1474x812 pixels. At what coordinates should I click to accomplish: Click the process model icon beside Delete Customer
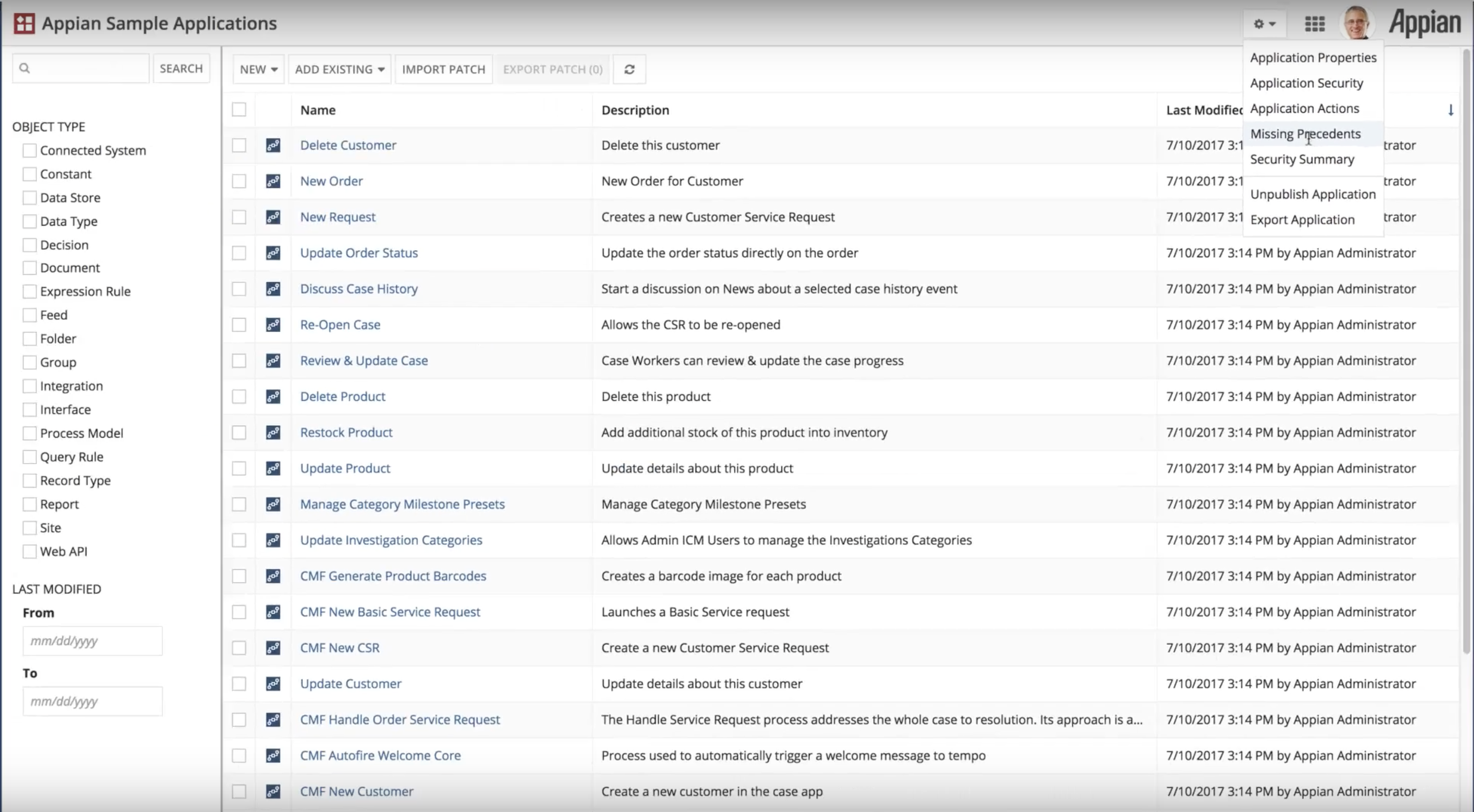point(273,145)
